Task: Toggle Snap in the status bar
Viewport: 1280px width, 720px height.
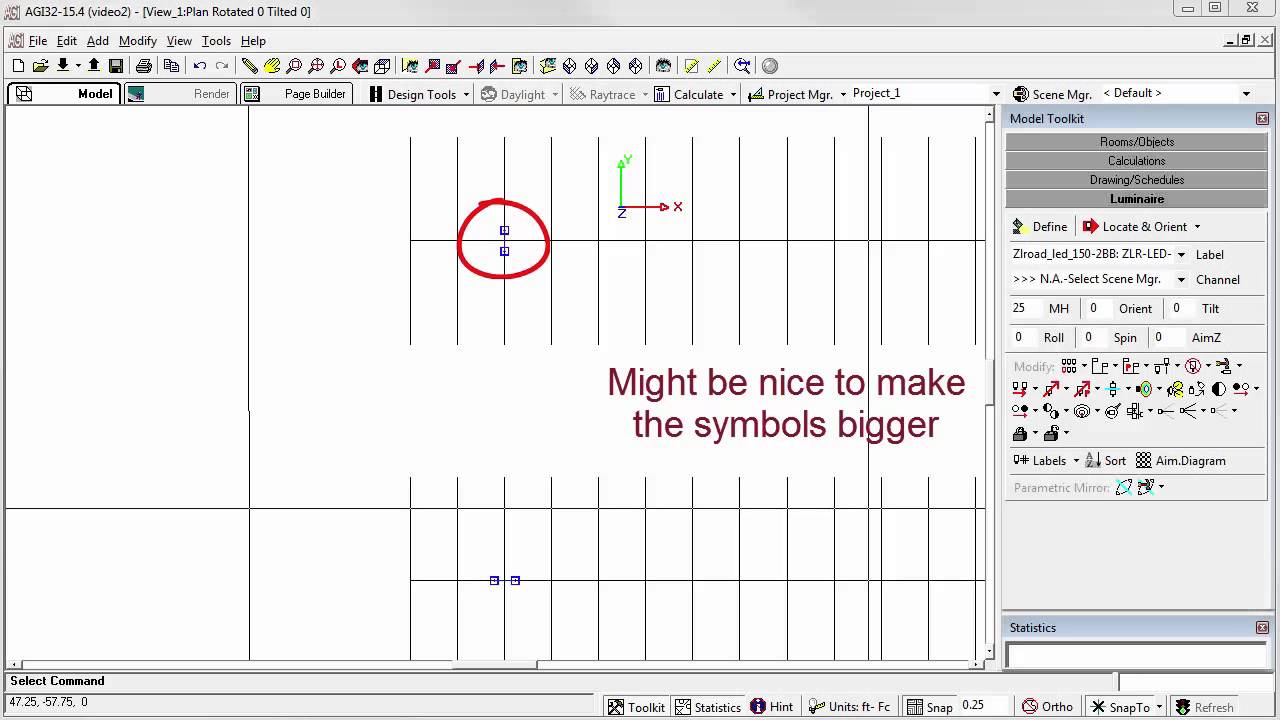Action: 930,707
